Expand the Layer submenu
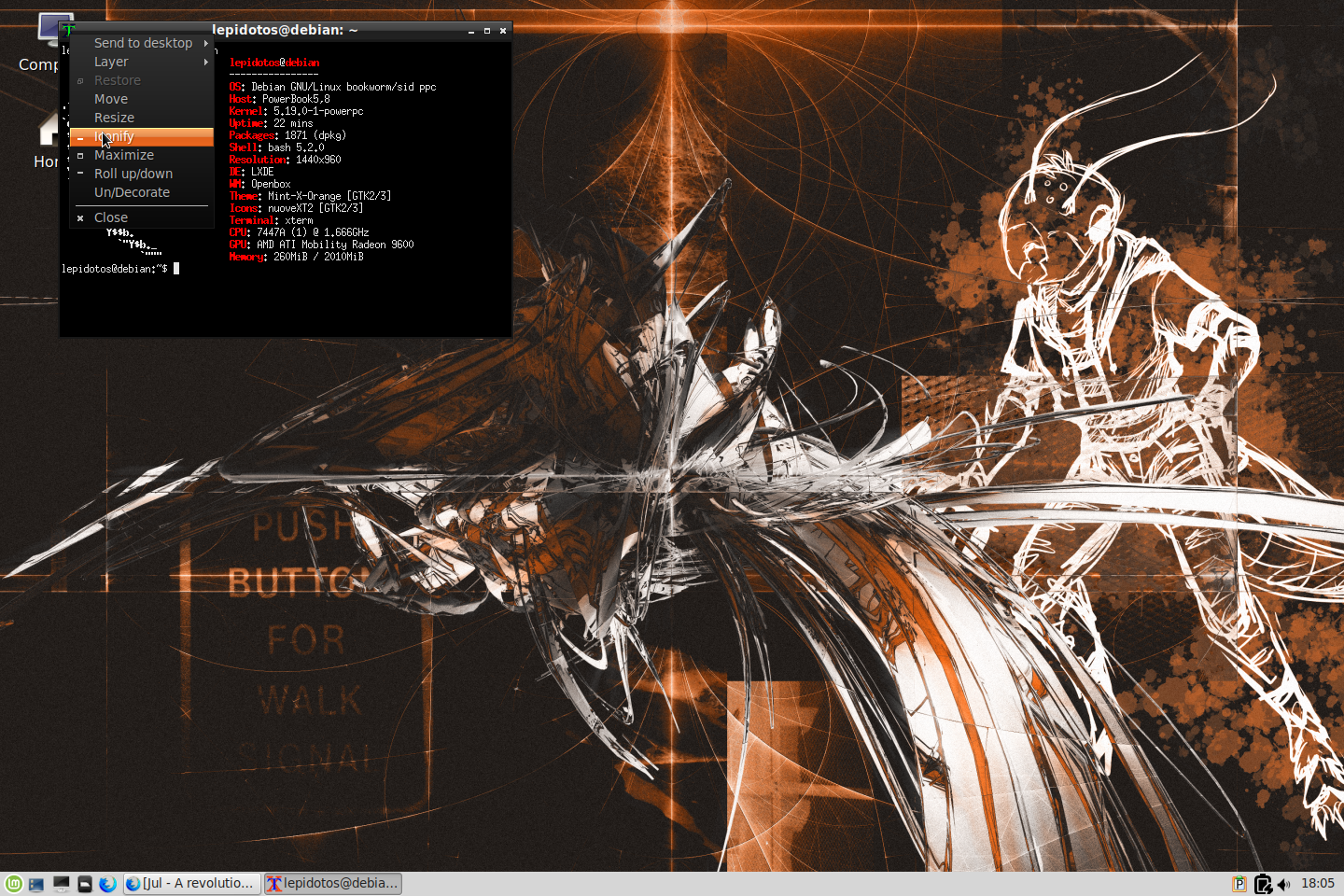 (x=142, y=63)
